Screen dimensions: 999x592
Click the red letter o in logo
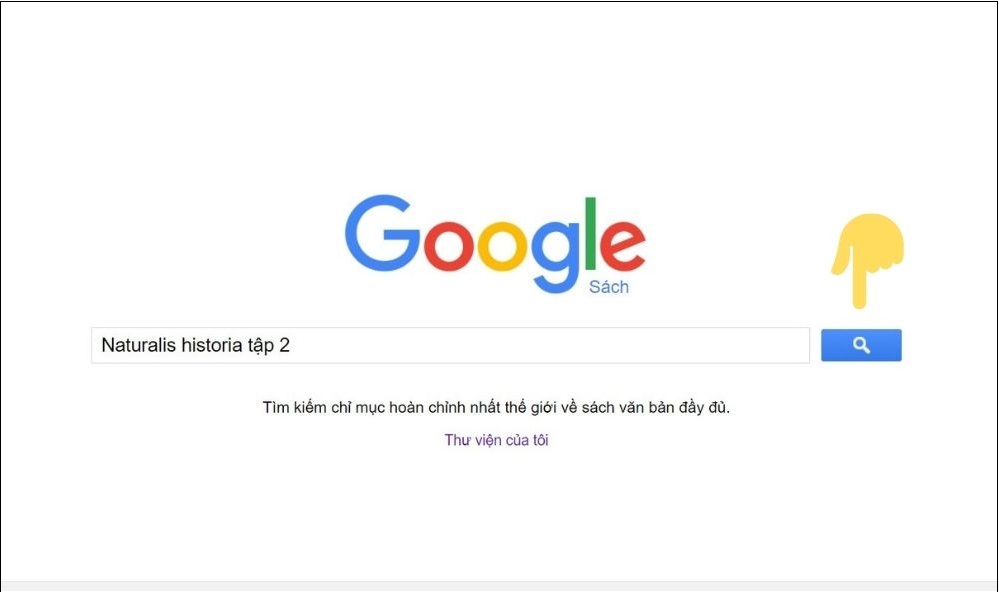[x=449, y=246]
